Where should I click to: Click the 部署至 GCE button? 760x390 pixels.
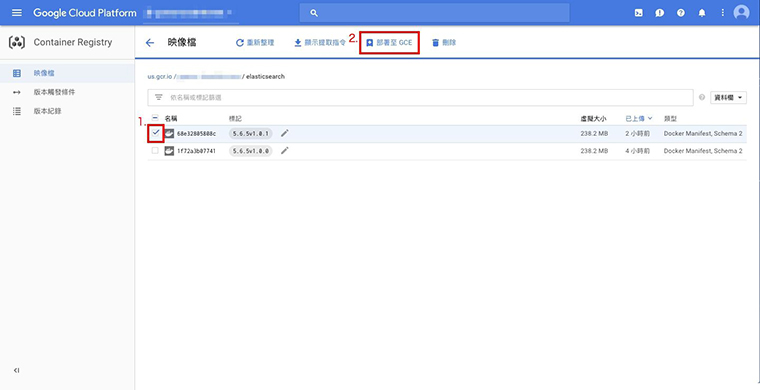389,43
